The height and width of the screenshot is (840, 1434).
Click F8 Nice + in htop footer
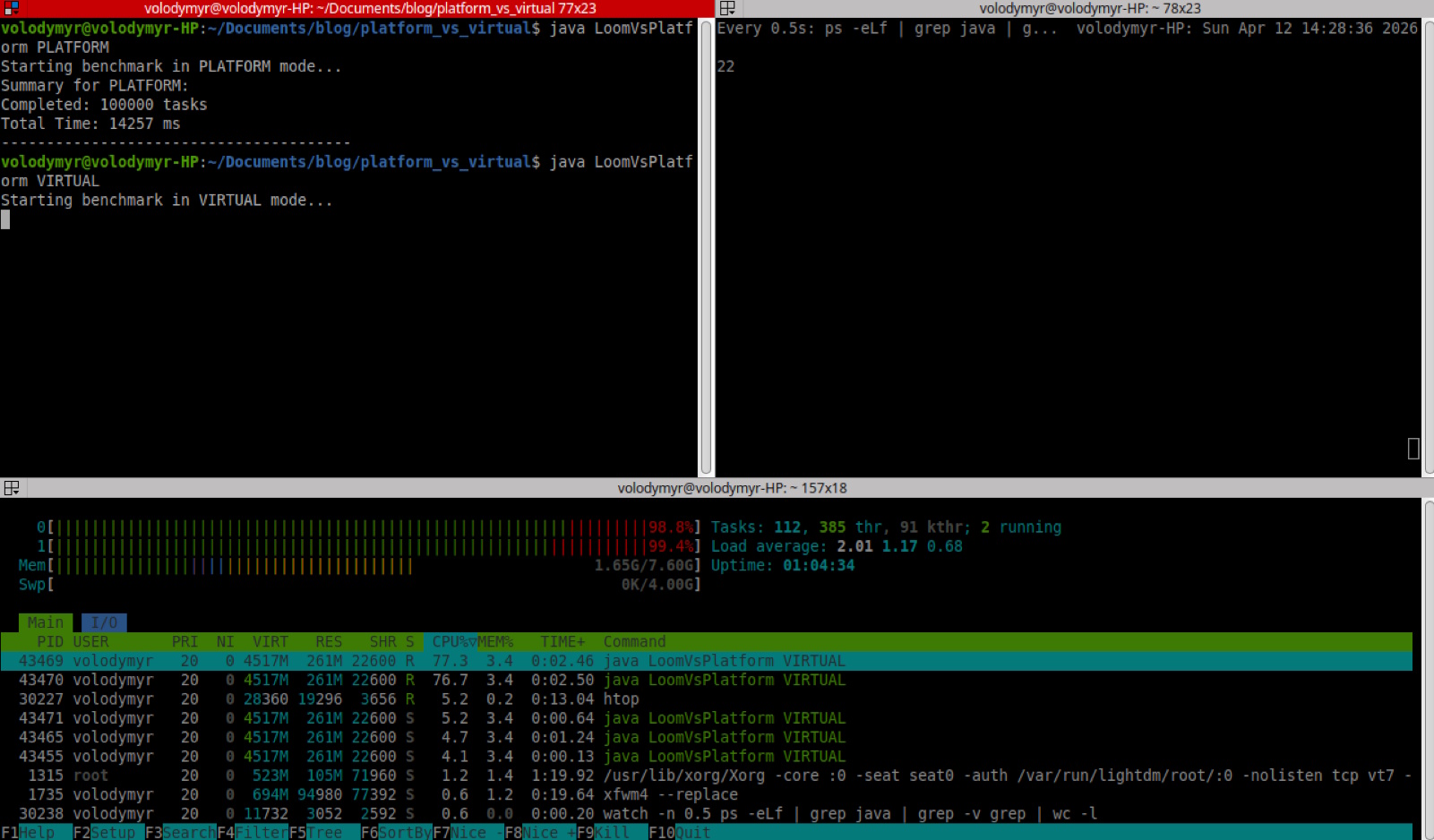(x=540, y=832)
